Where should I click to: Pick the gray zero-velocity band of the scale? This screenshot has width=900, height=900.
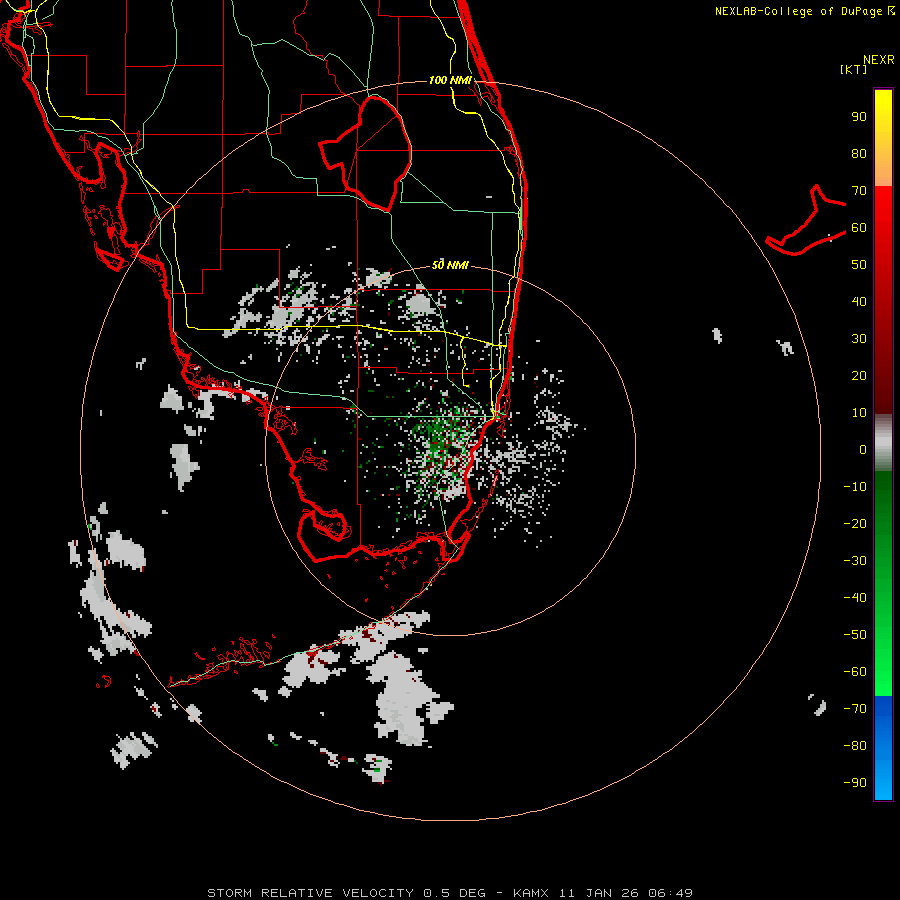pyautogui.click(x=883, y=443)
